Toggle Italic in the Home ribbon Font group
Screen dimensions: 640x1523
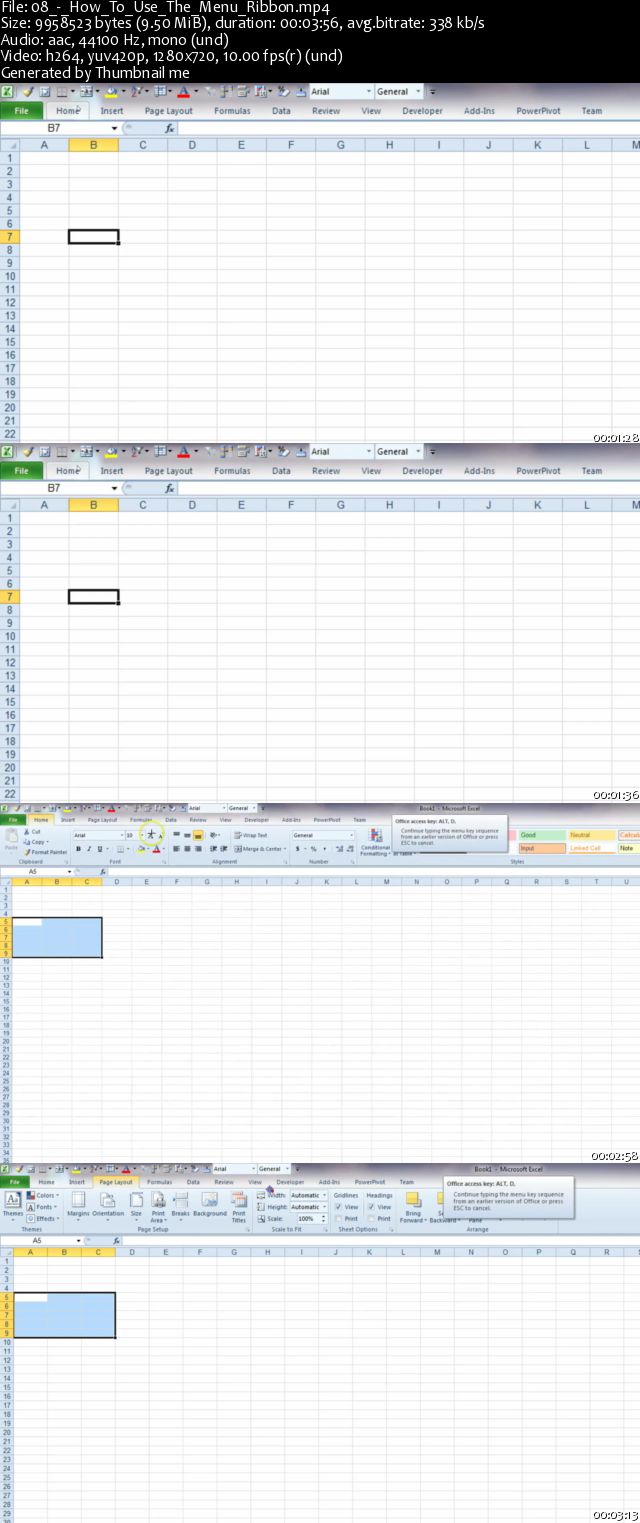89,849
